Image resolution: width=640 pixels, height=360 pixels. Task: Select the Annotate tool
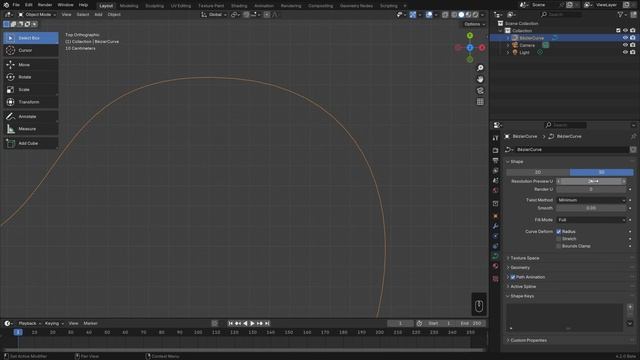[31, 116]
